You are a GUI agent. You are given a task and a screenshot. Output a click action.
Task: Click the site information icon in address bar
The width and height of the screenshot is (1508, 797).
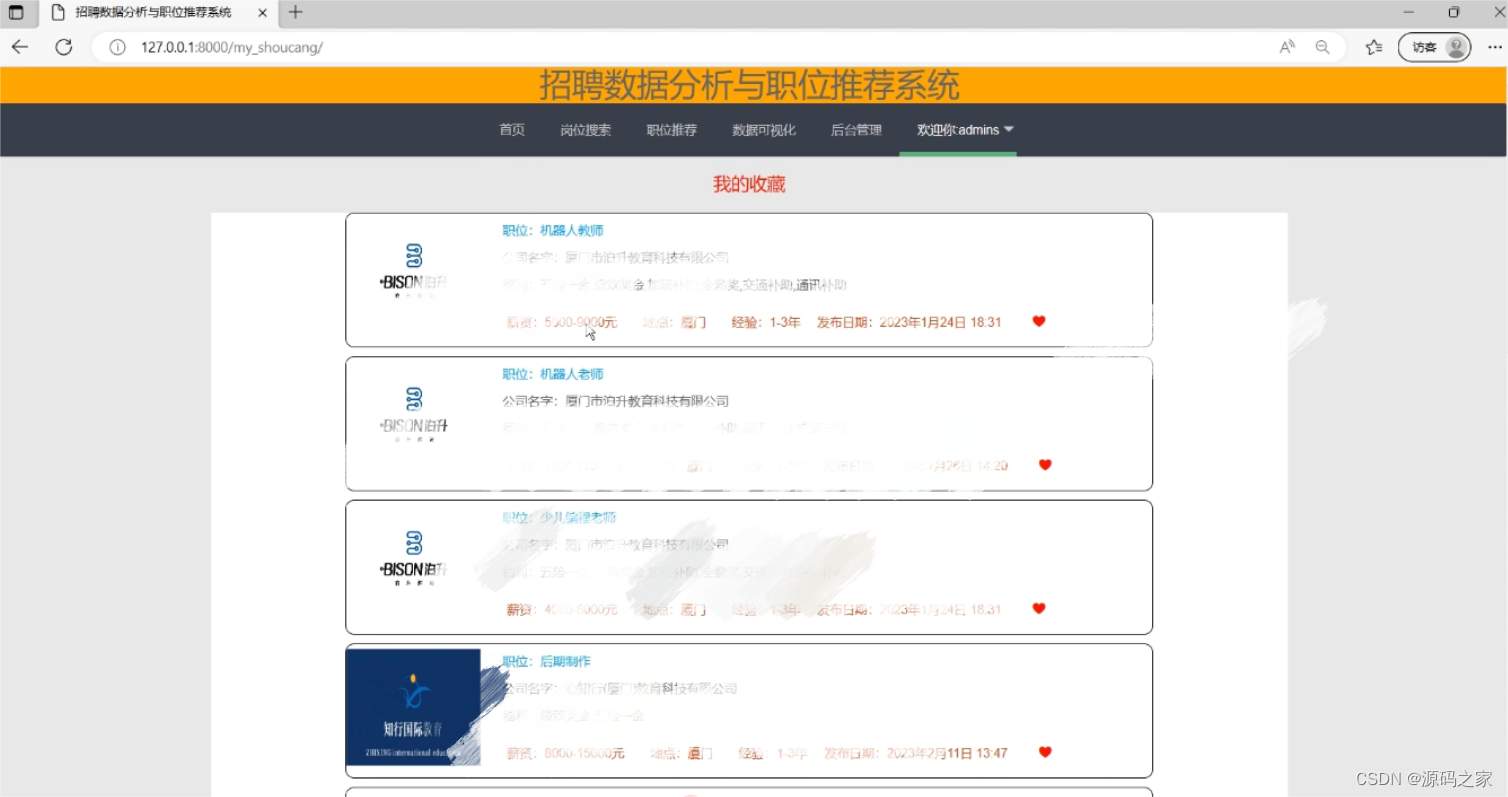(x=117, y=47)
